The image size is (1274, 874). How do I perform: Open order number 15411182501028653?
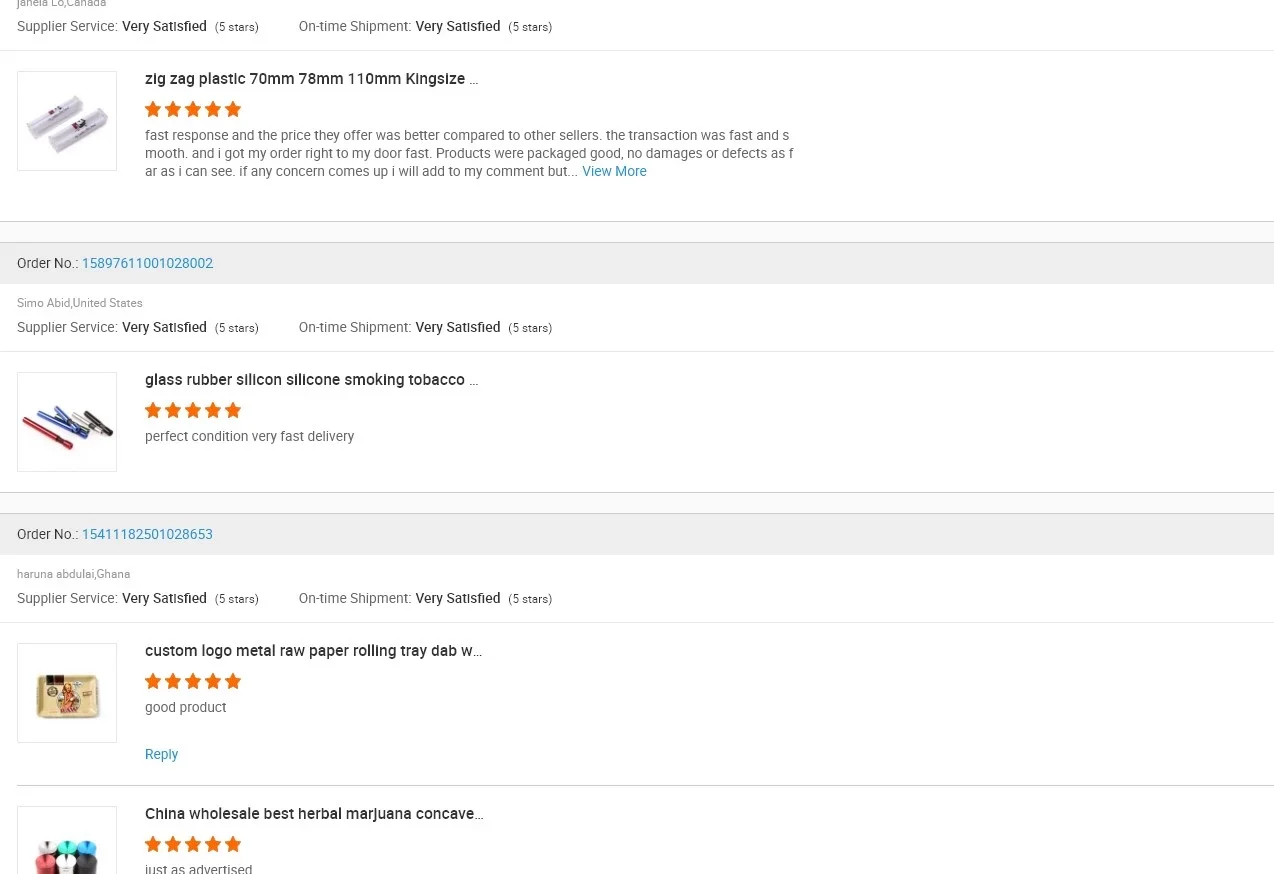147,534
